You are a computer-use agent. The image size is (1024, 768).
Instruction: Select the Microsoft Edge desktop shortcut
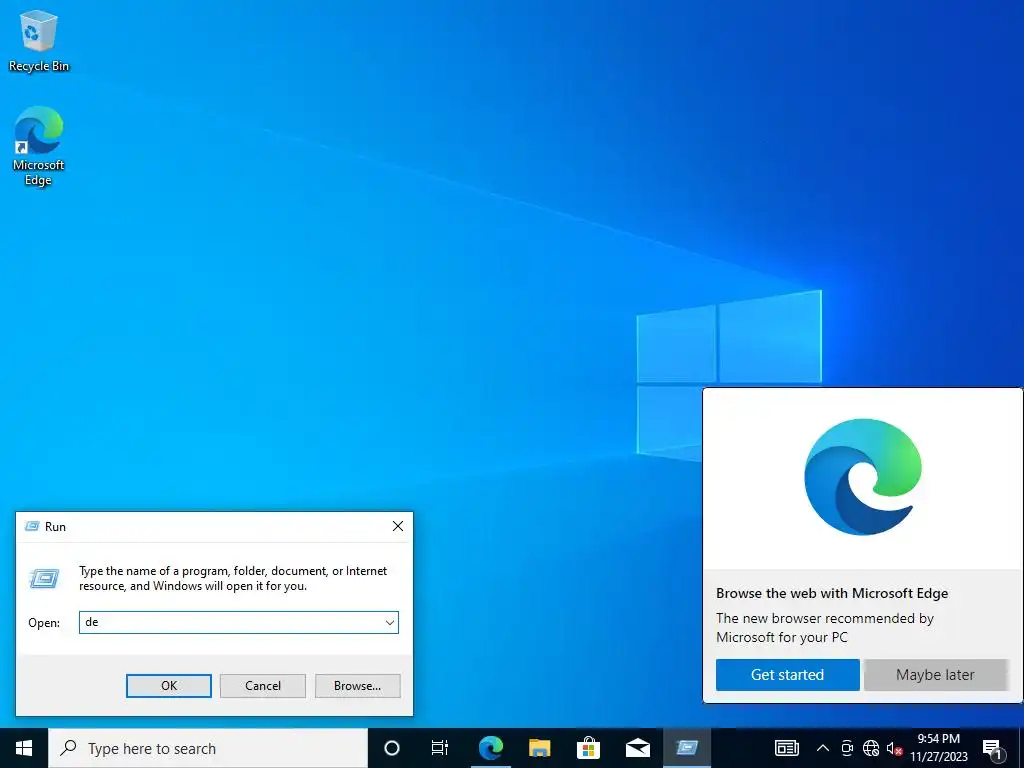(39, 146)
